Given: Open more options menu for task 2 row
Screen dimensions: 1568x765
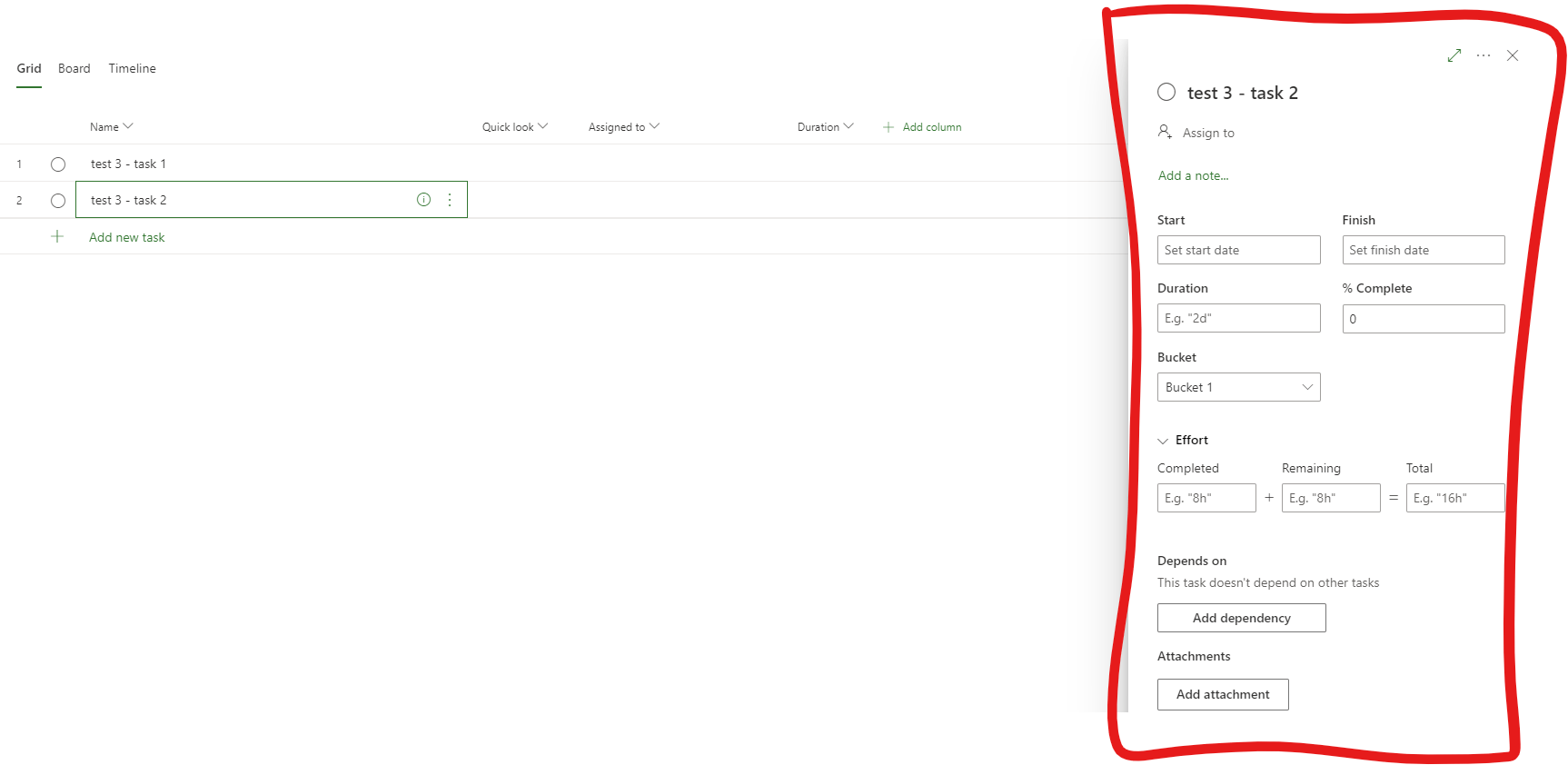Looking at the screenshot, I should click(450, 200).
